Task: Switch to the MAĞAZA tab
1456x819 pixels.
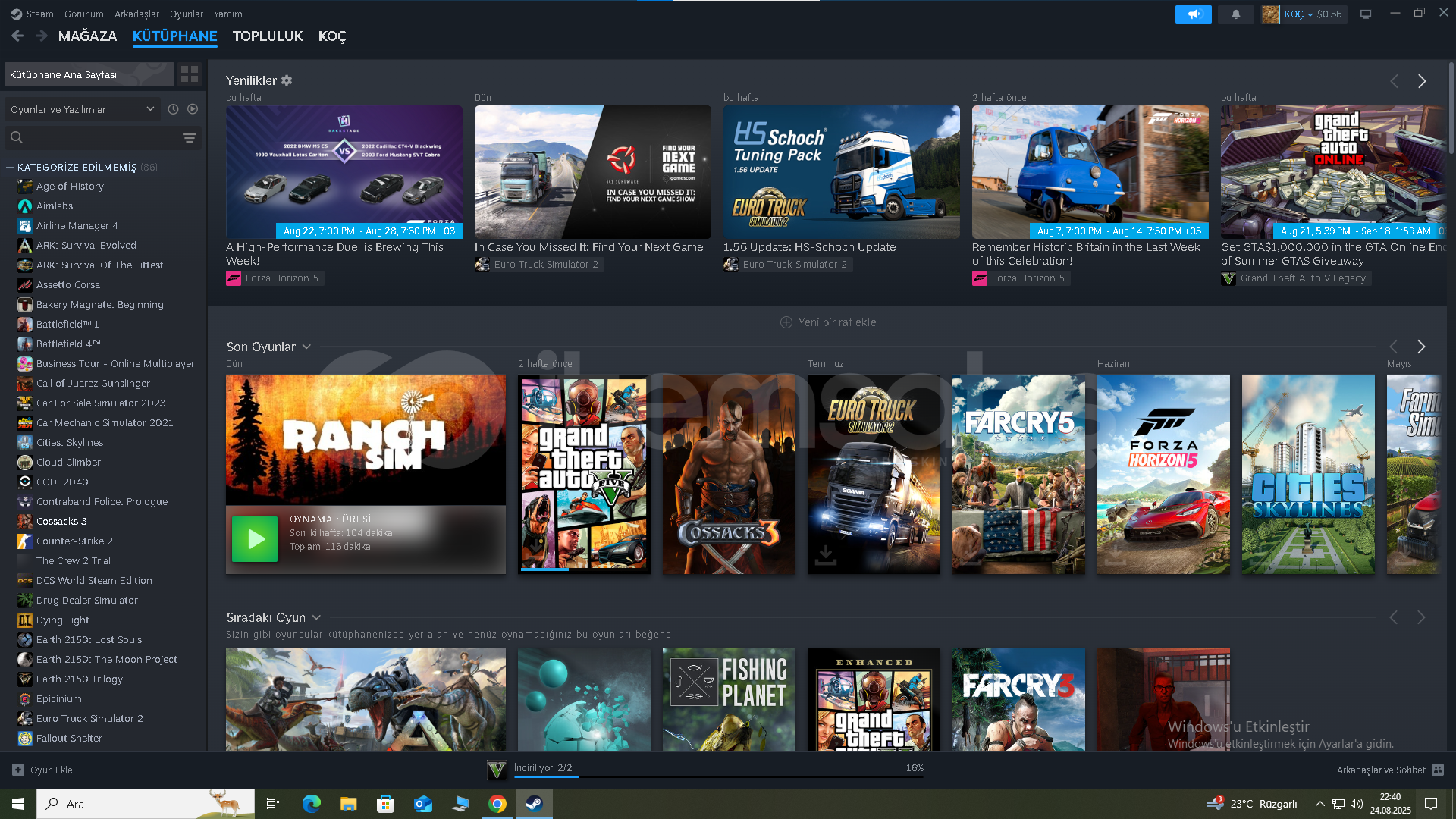Action: click(x=88, y=36)
